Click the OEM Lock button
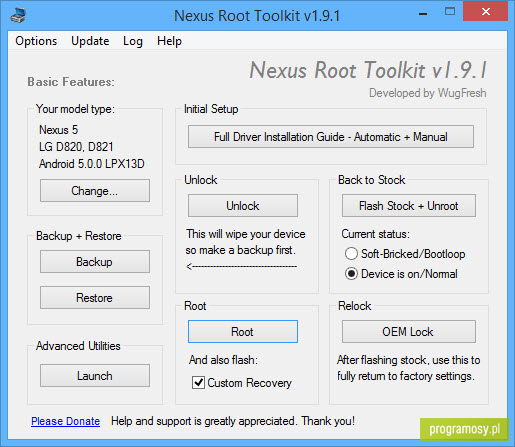 click(x=409, y=332)
